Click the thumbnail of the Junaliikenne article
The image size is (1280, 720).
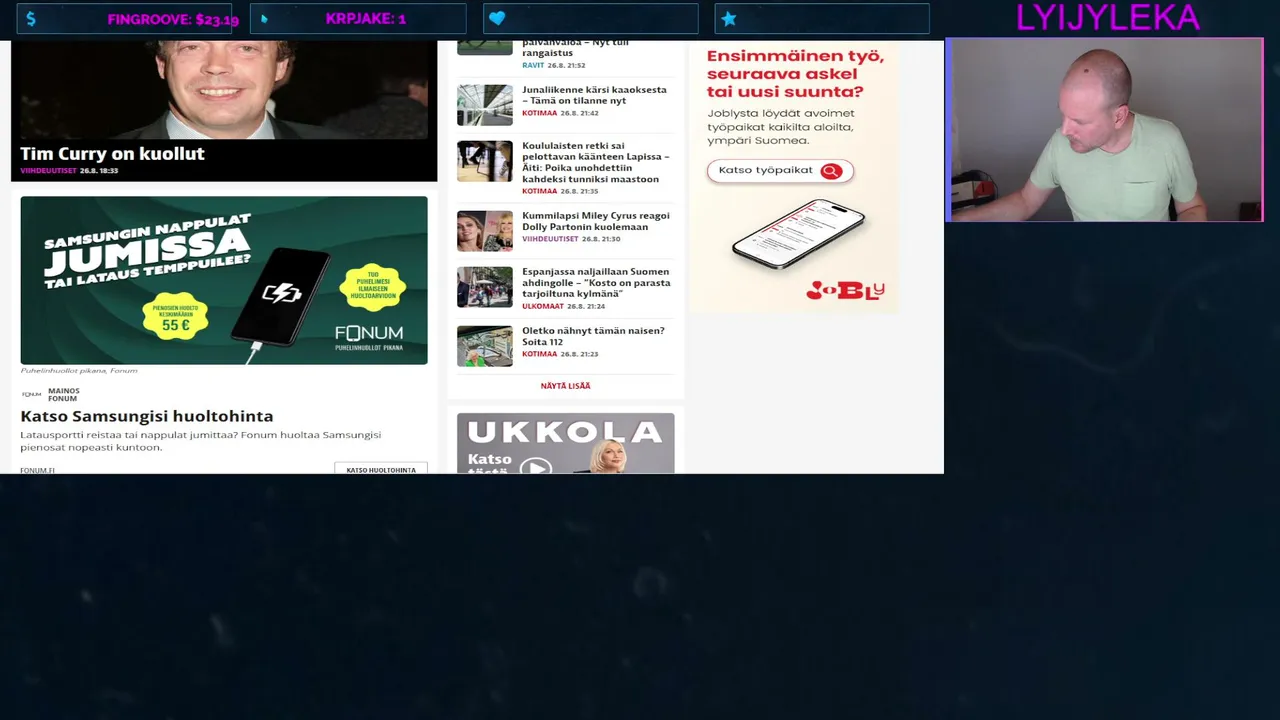485,105
